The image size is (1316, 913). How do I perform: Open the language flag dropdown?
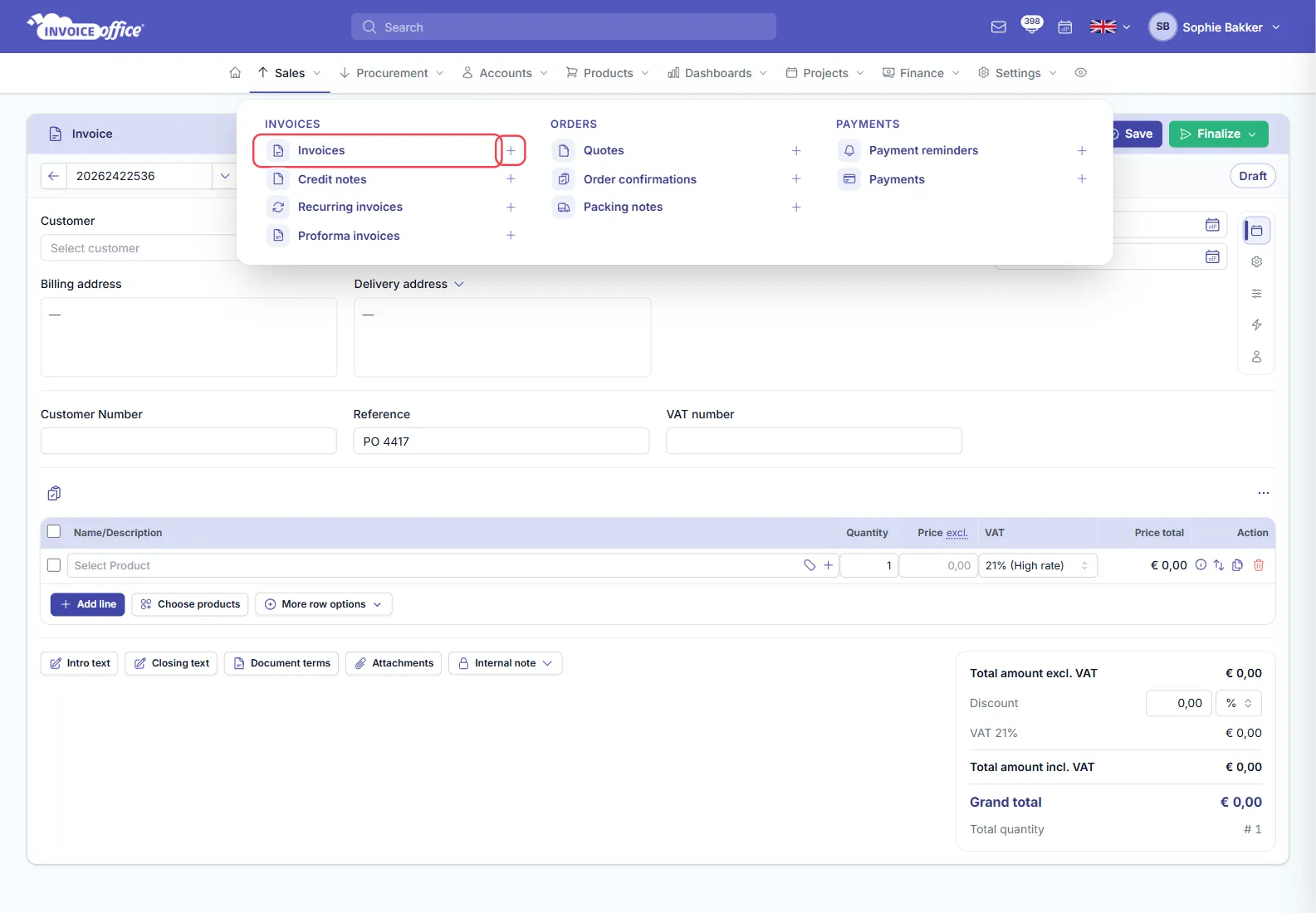coord(1110,27)
